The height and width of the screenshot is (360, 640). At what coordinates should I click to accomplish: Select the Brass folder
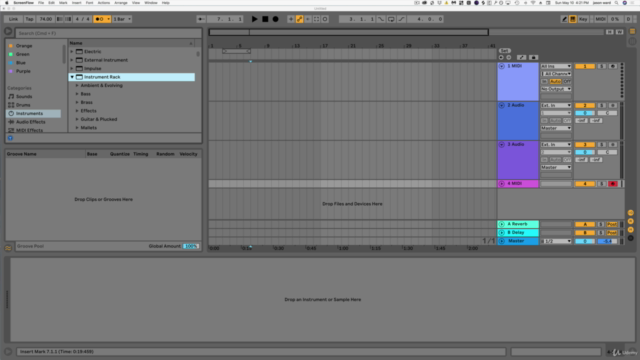click(86, 102)
